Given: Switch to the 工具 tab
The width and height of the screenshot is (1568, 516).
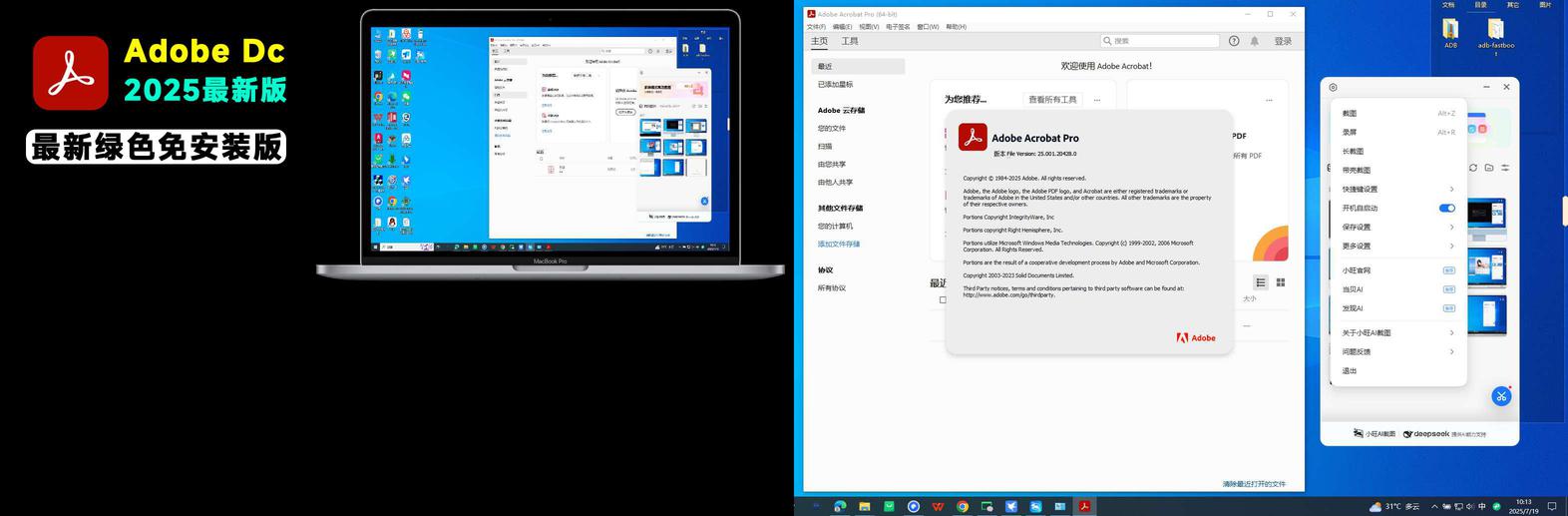Looking at the screenshot, I should coord(850,41).
